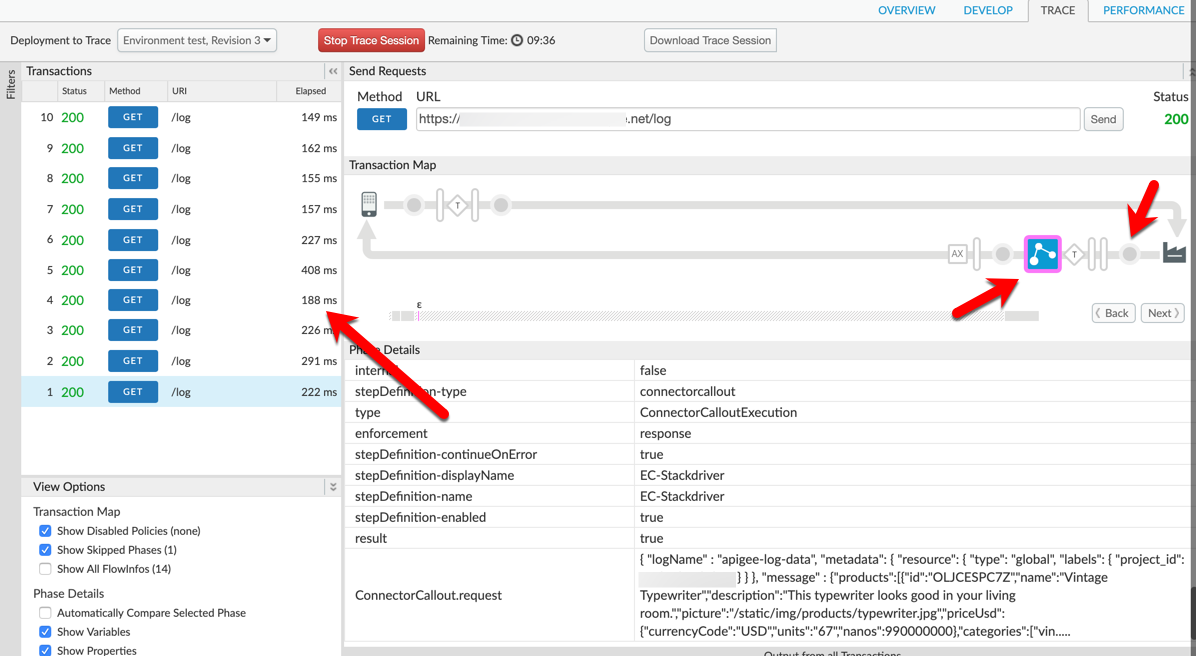Go to Next step in transaction map
The image size is (1196, 656).
[x=1162, y=313]
